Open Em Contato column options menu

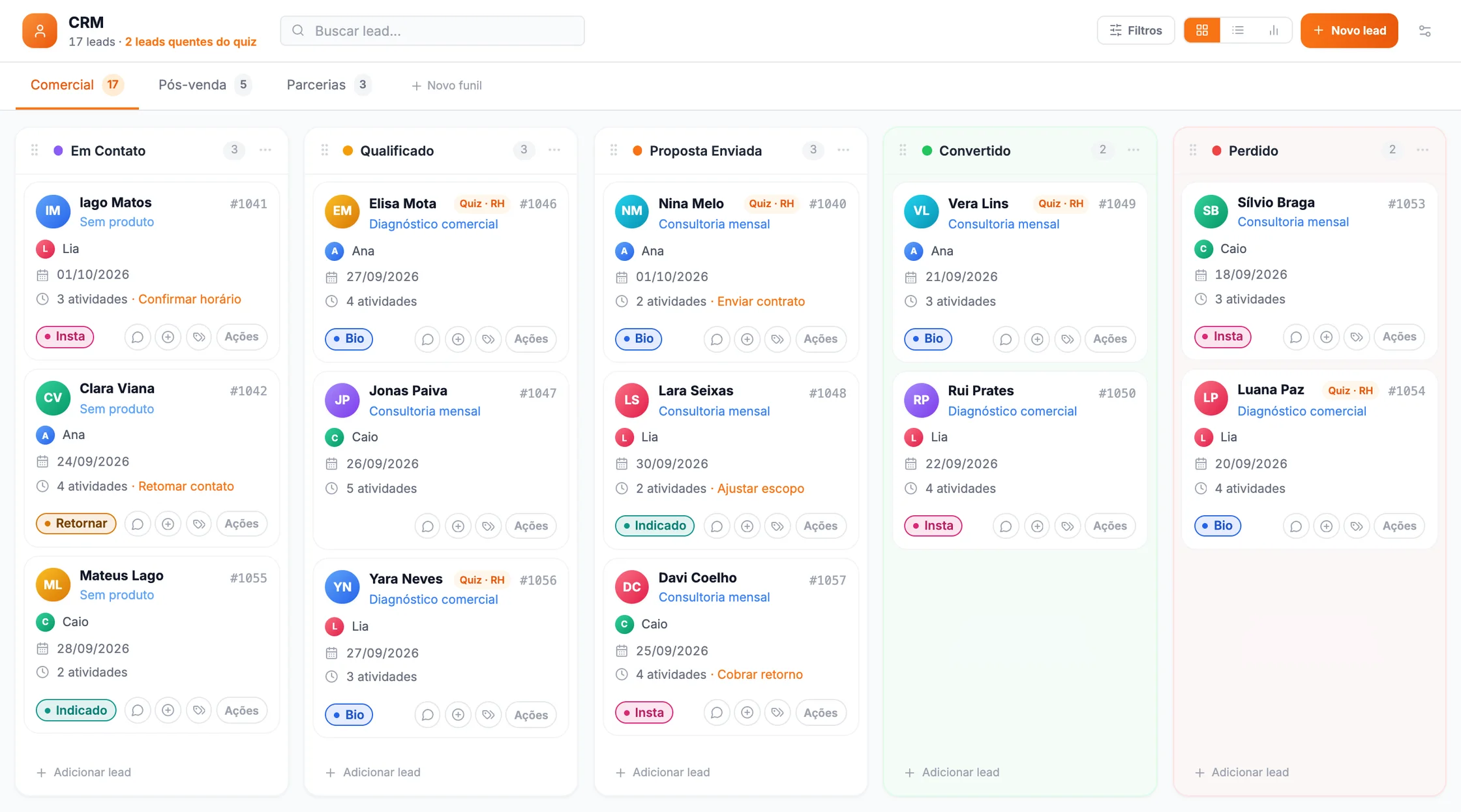(x=265, y=150)
